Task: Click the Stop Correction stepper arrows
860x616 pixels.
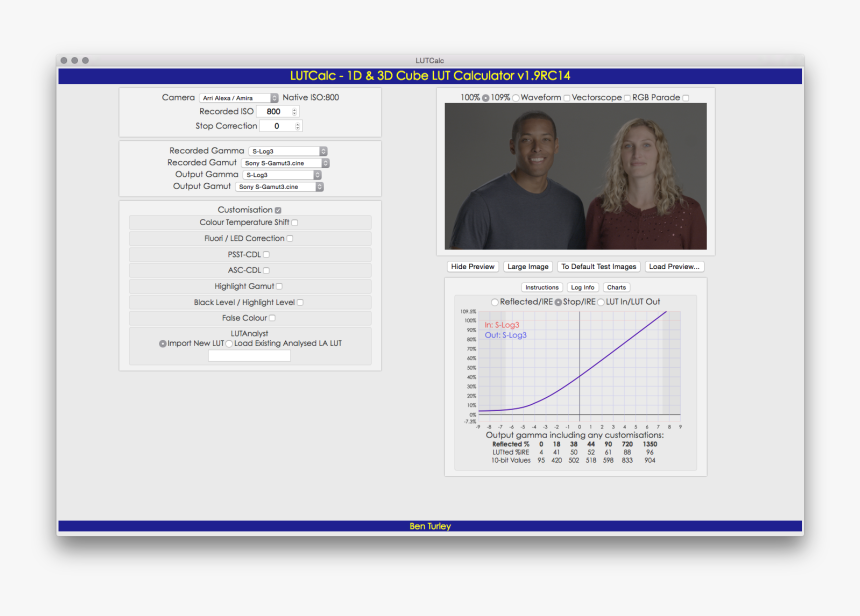Action: click(297, 126)
